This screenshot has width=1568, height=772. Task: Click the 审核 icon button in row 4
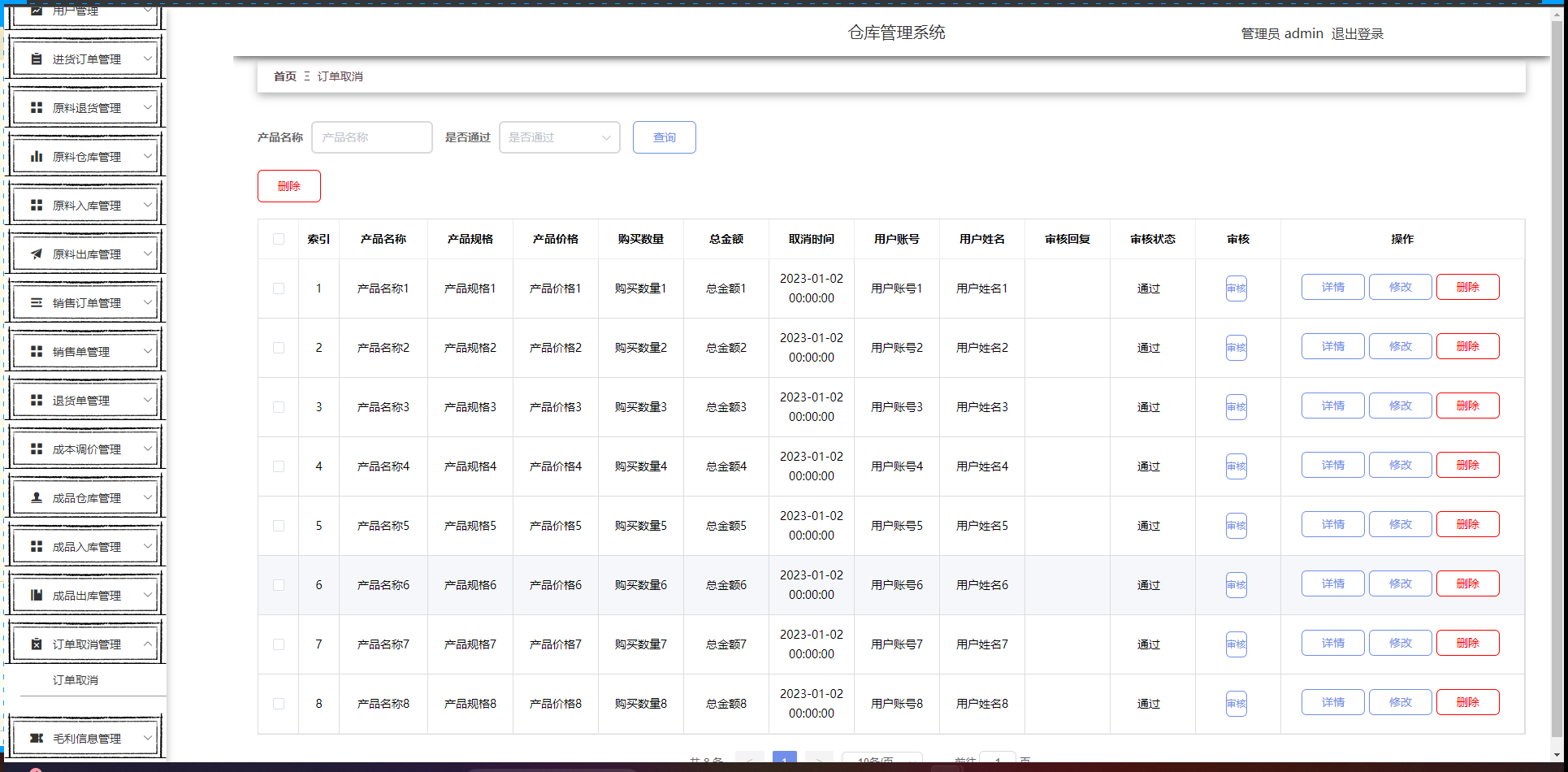[x=1237, y=466]
